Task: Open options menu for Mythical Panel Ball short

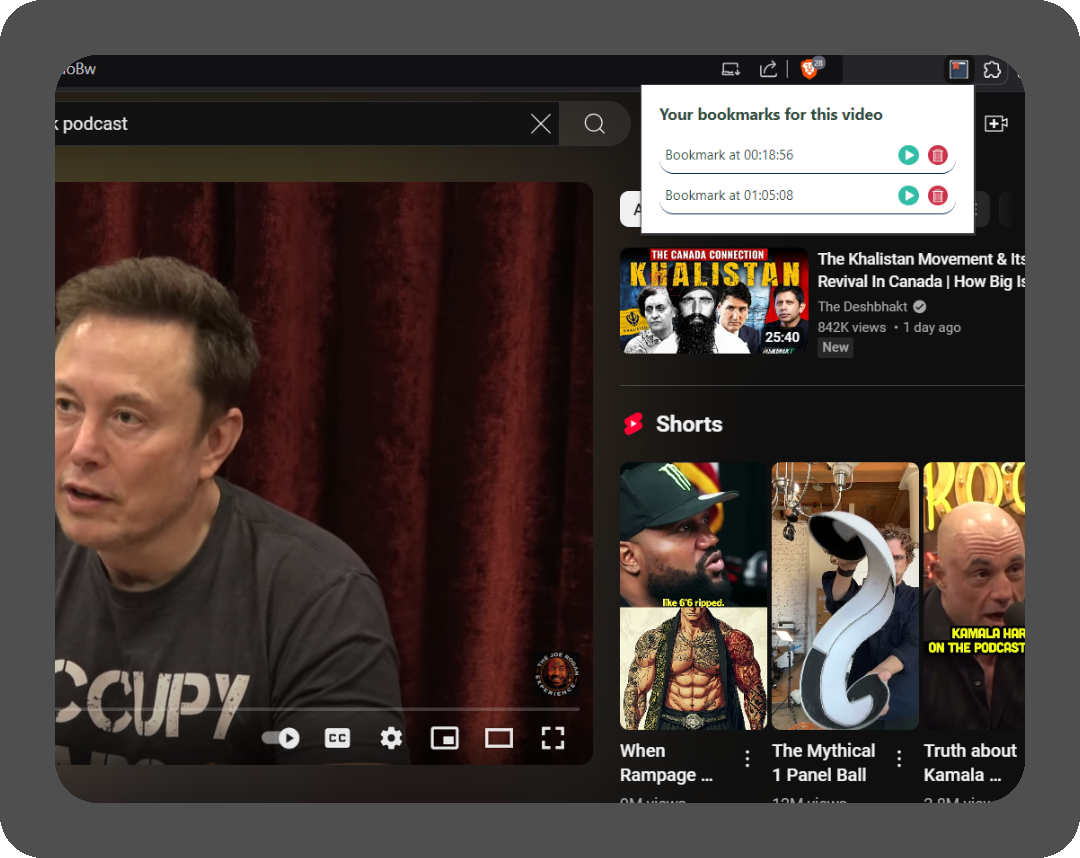Action: (899, 759)
